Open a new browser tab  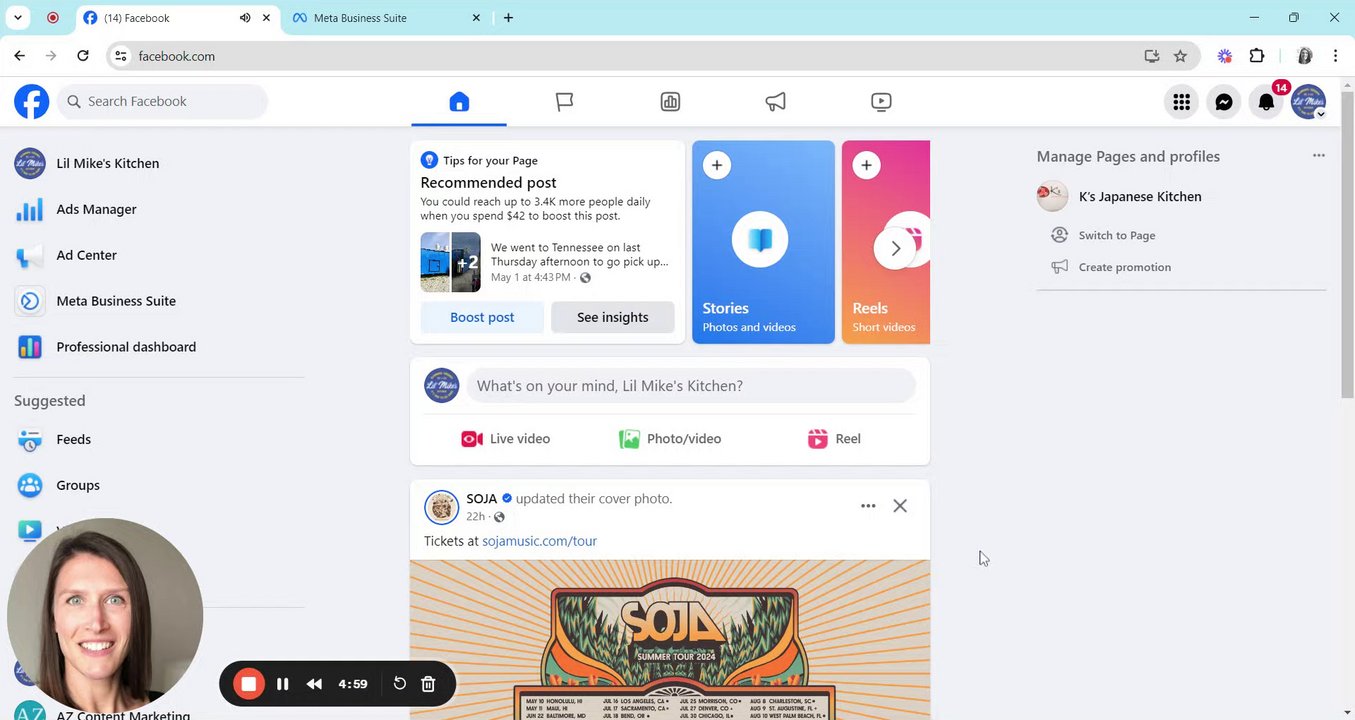(508, 18)
